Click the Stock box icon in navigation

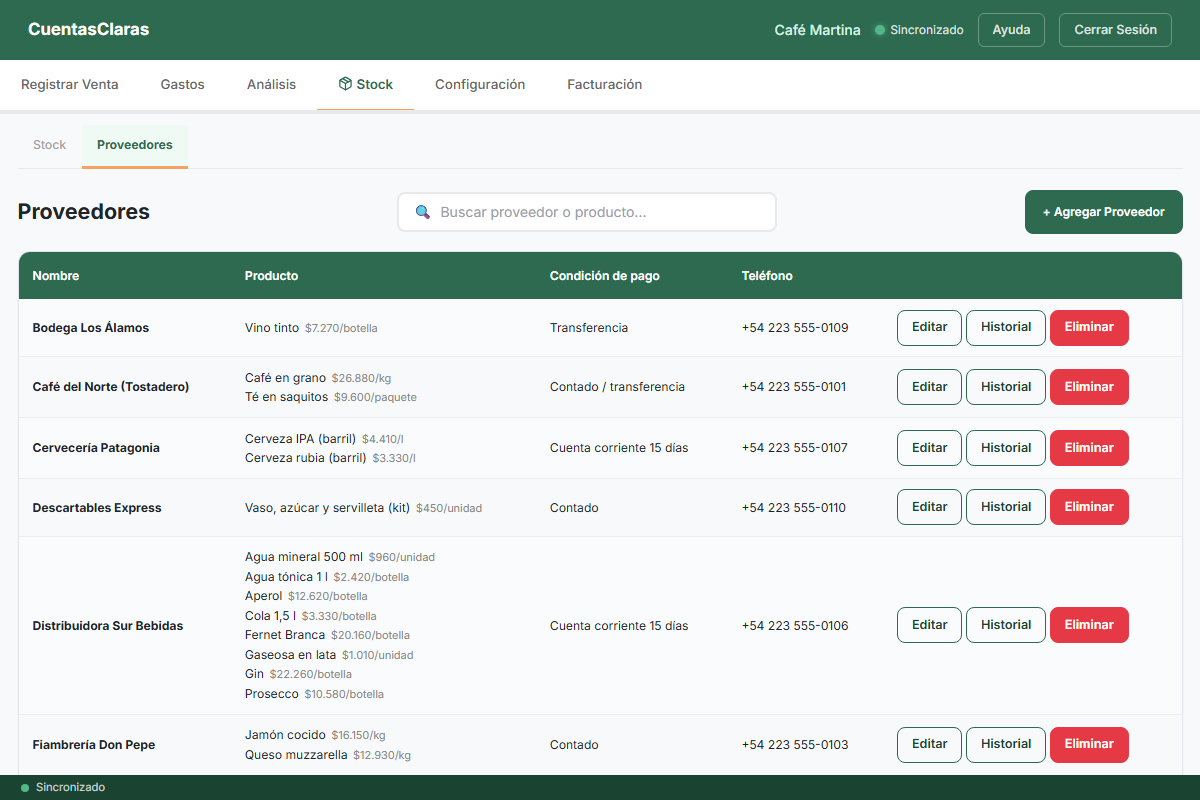point(345,84)
